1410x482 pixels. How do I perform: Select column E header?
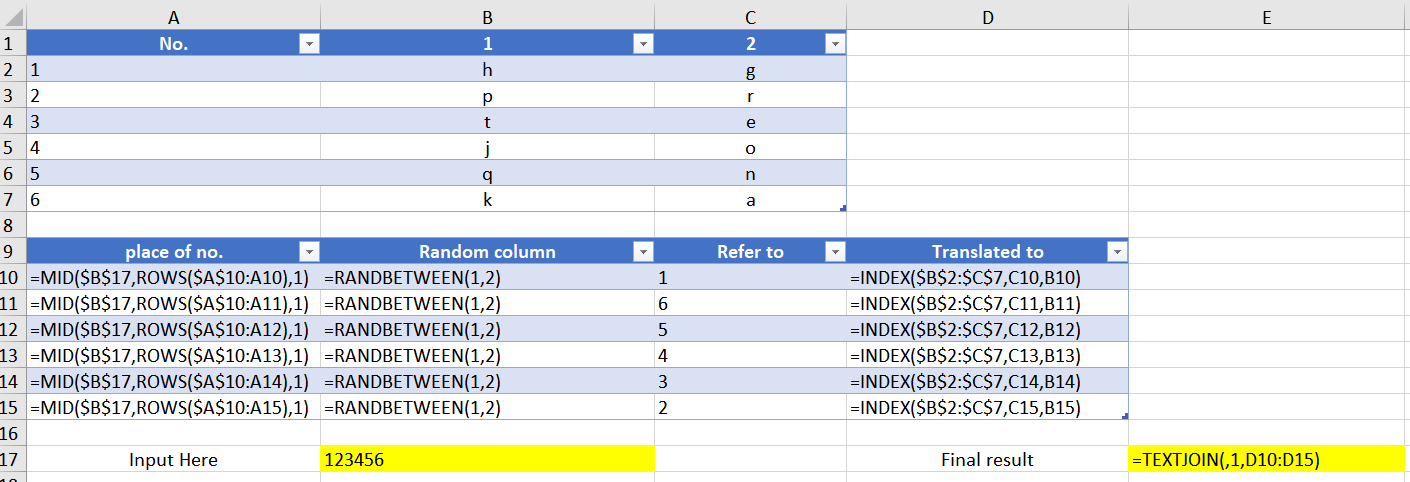[x=1267, y=16]
